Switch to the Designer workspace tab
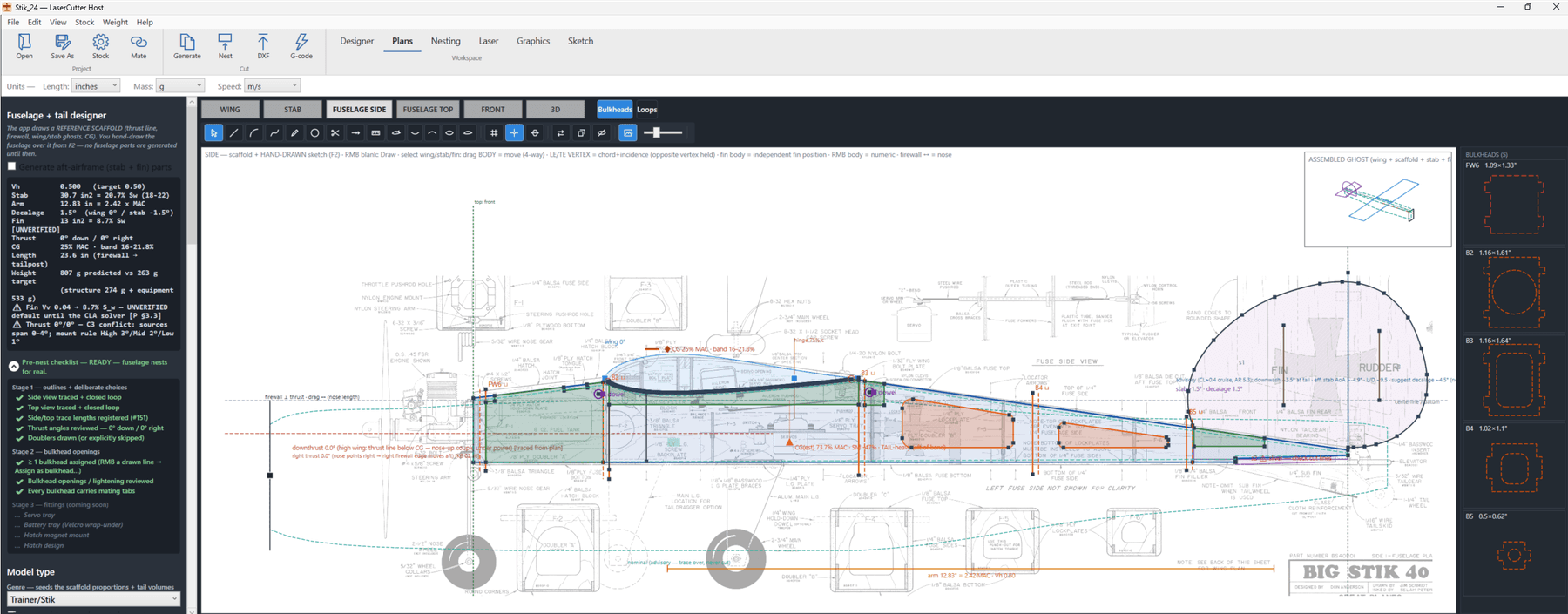Screen dimensions: 1568x614 [356, 41]
